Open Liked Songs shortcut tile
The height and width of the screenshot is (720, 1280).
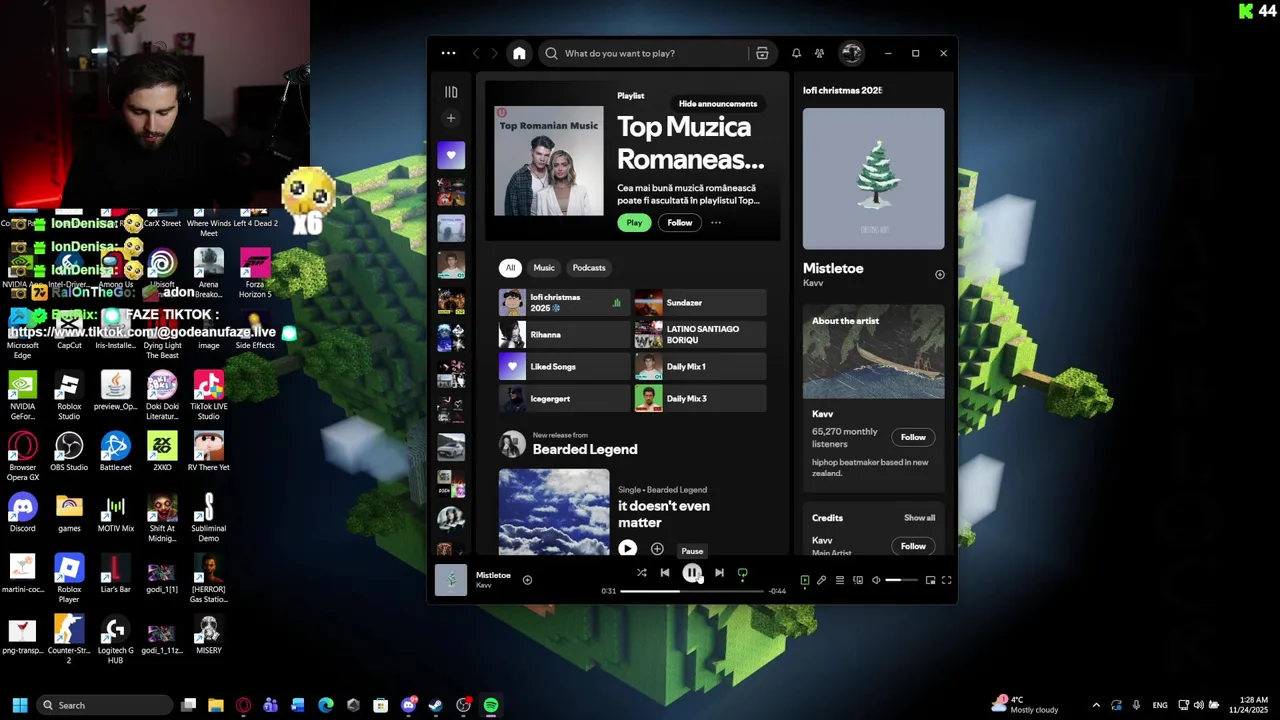click(564, 367)
